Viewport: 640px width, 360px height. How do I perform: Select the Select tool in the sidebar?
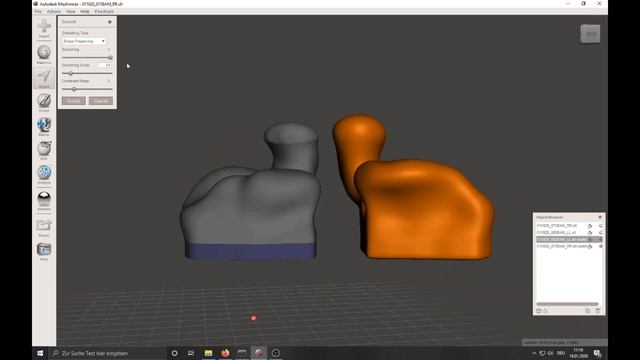(x=44, y=78)
